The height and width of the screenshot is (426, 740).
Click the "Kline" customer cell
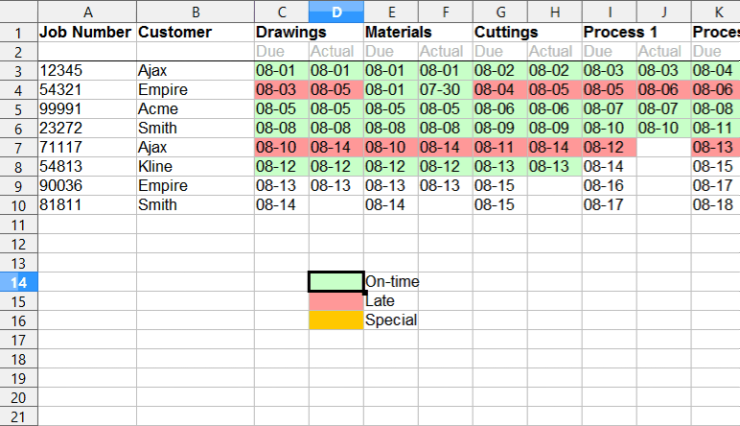point(194,166)
